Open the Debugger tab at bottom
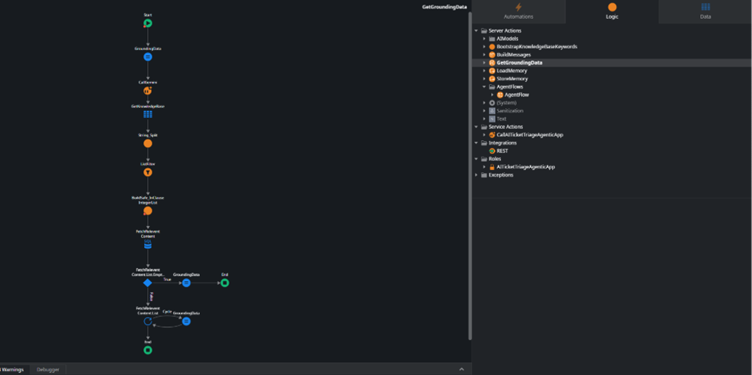The image size is (752, 375). [x=48, y=369]
